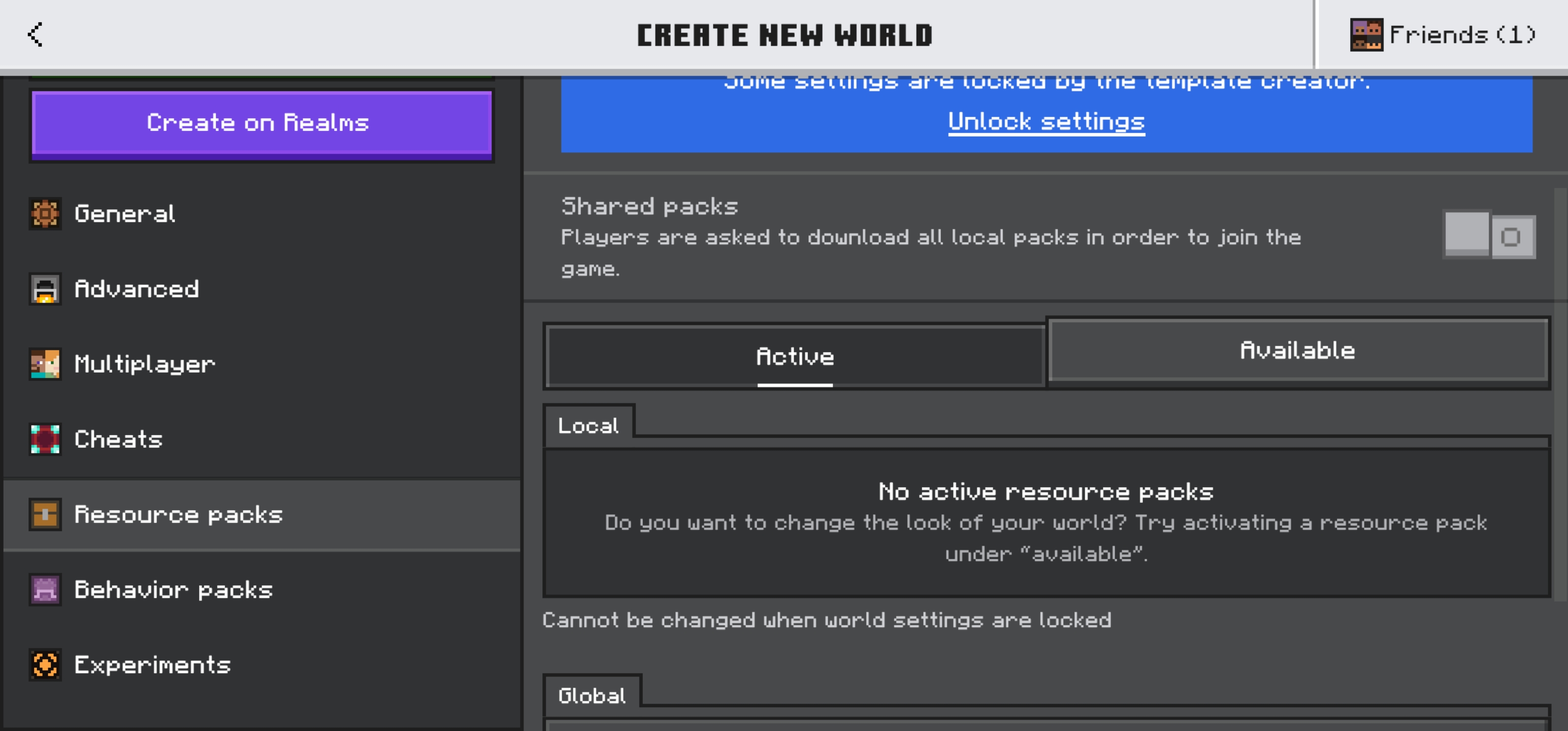The height and width of the screenshot is (731, 1568).
Task: Open the Experiments settings section
Action: point(152,664)
